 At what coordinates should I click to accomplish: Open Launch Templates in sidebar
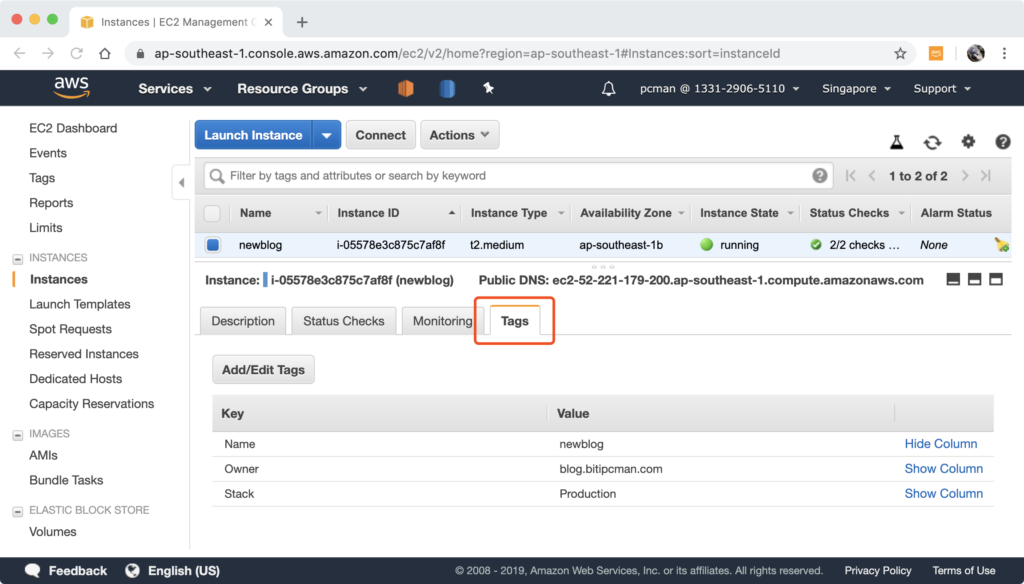pyautogui.click(x=80, y=304)
